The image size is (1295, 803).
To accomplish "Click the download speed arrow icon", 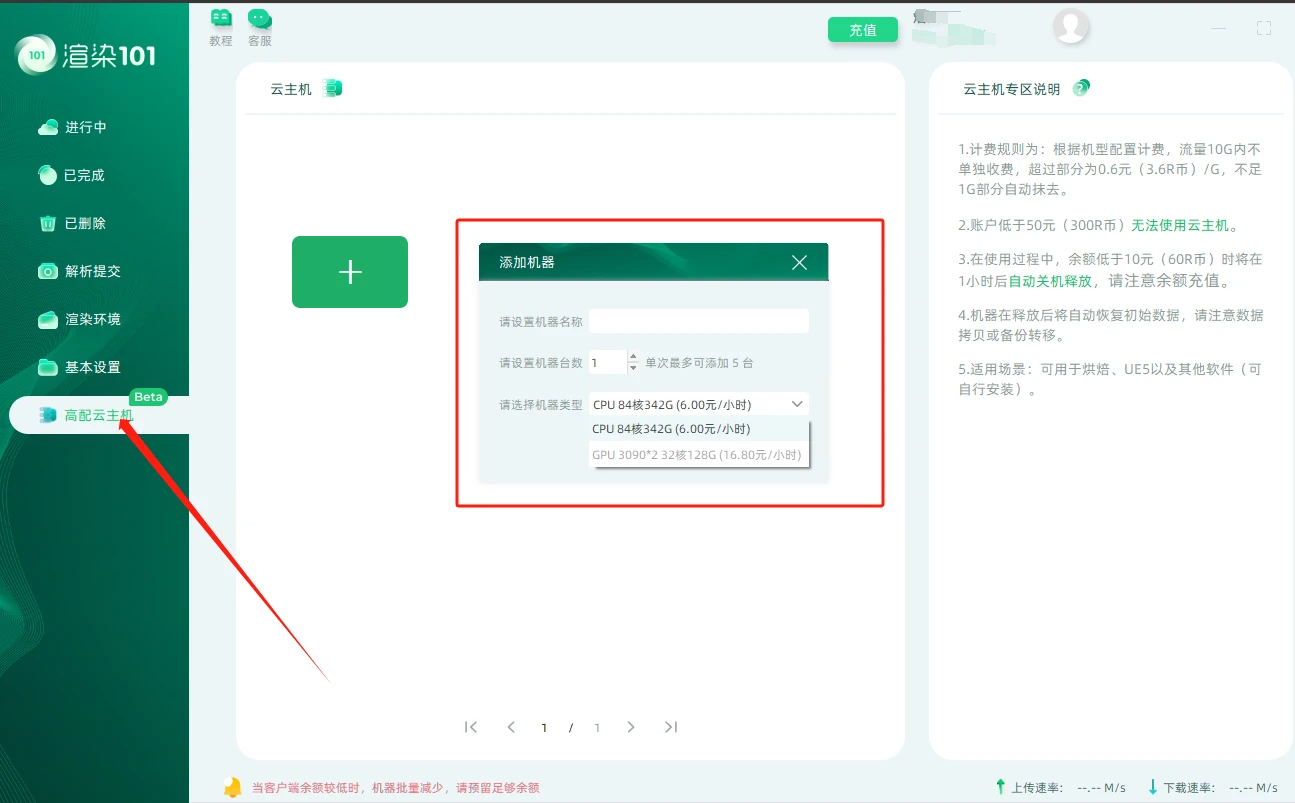I will 1152,787.
